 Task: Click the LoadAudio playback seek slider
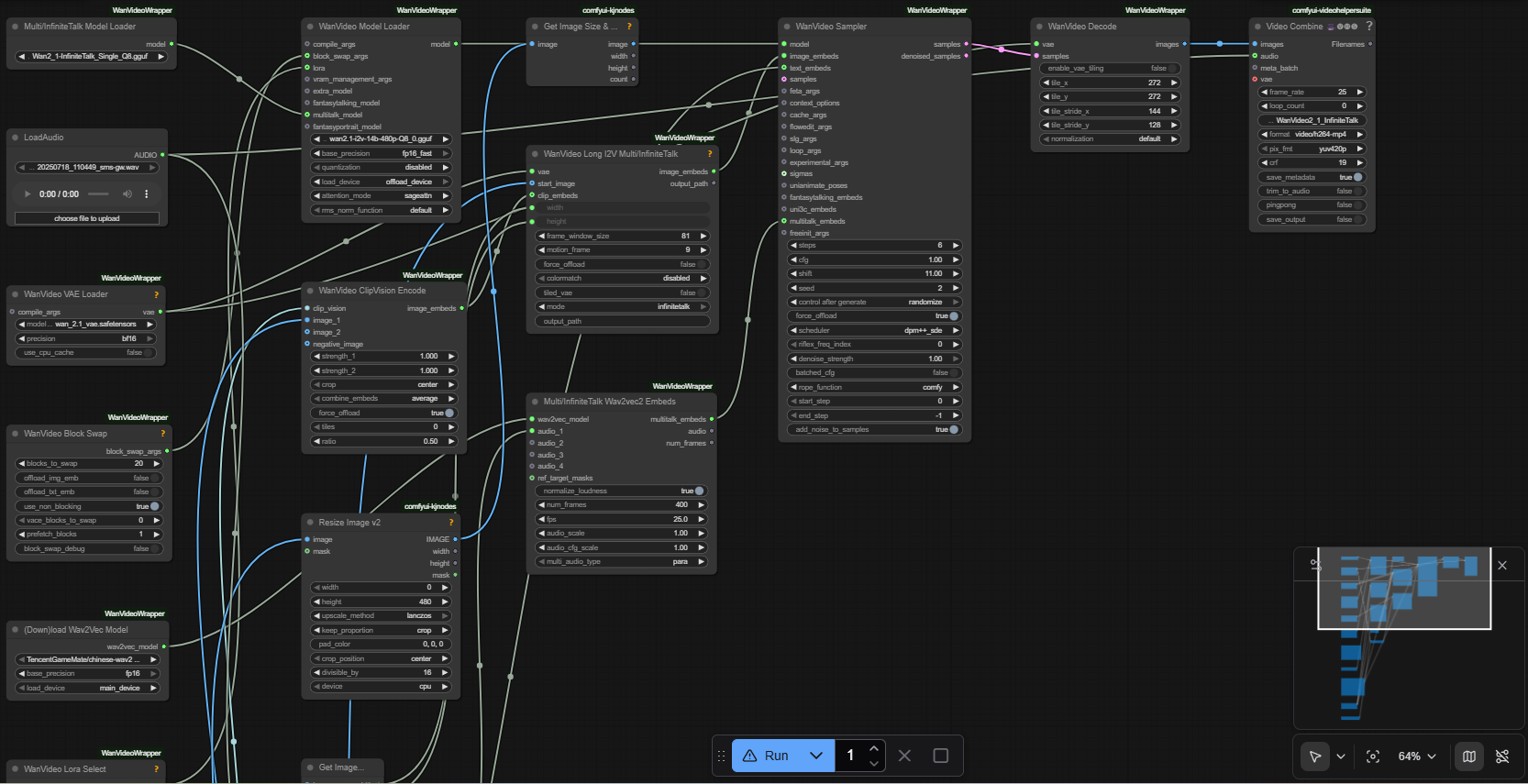(x=98, y=194)
